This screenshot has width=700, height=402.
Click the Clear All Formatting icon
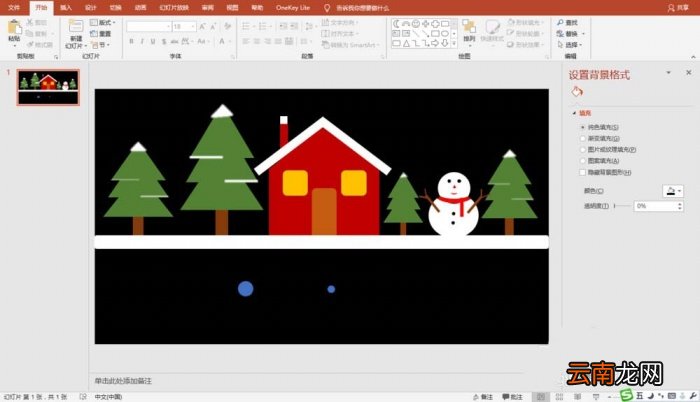pyautogui.click(x=228, y=27)
